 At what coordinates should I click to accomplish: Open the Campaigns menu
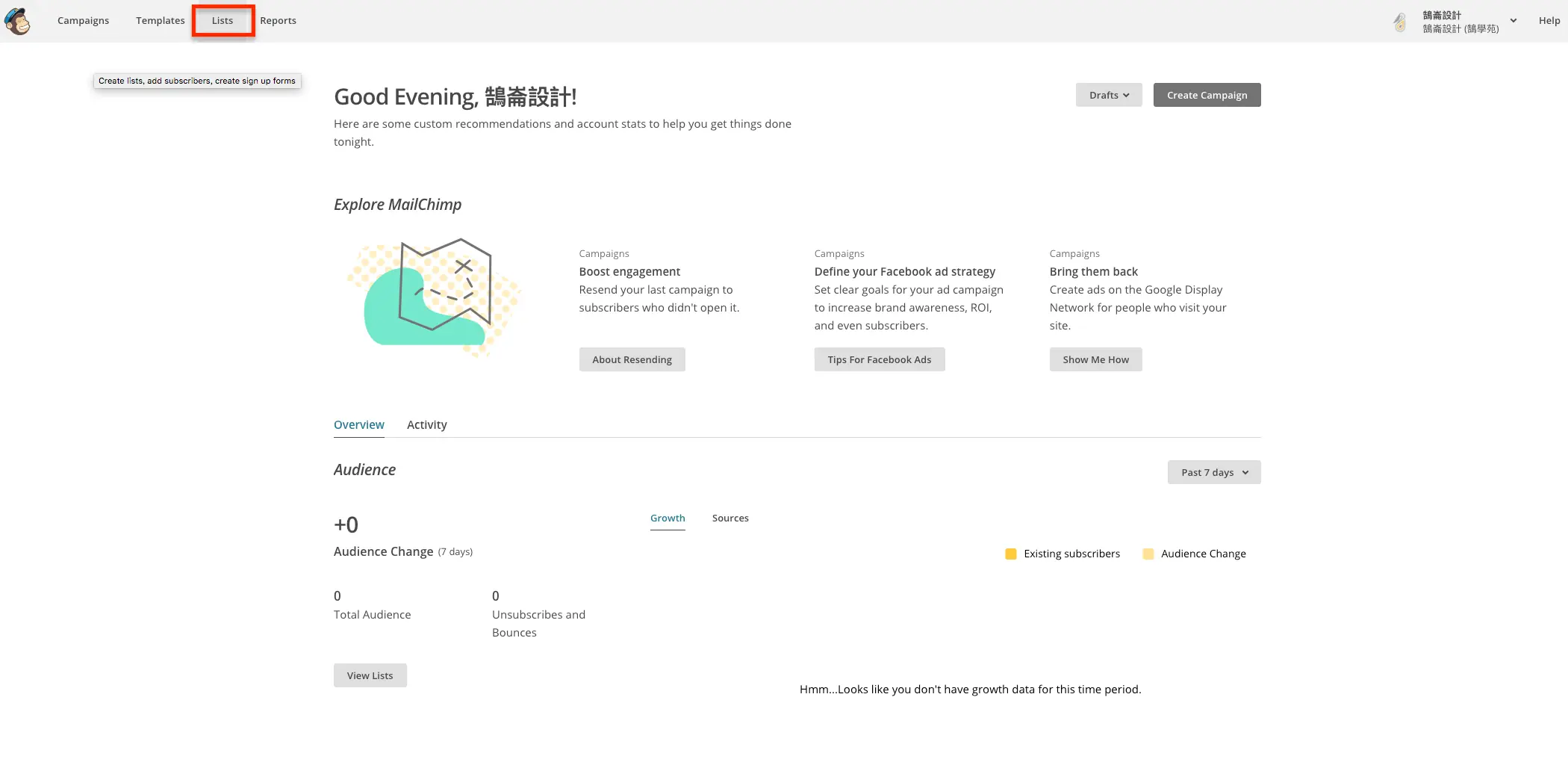click(83, 20)
